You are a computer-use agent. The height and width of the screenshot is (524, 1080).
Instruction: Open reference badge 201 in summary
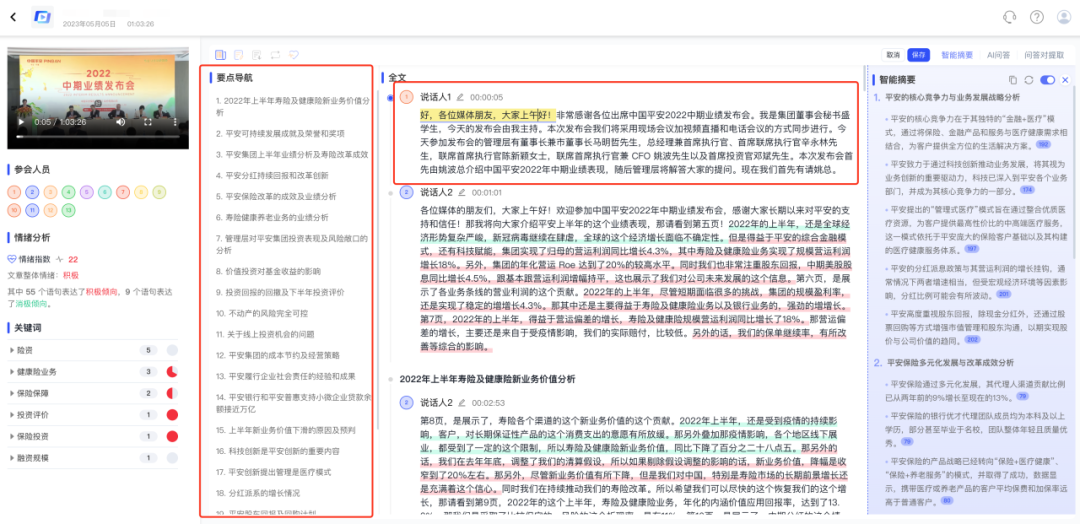click(x=1004, y=294)
